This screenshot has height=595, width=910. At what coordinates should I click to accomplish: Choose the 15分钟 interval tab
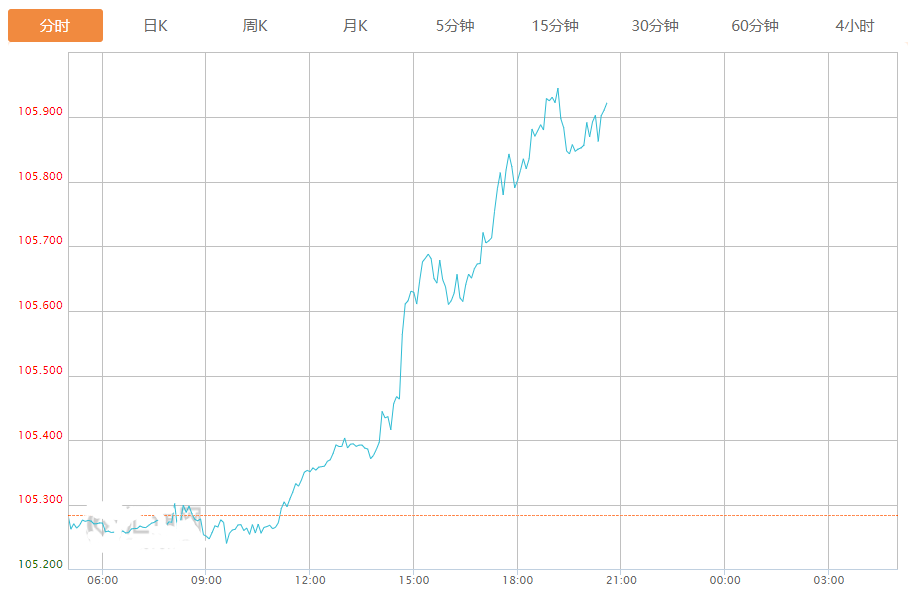pos(555,26)
